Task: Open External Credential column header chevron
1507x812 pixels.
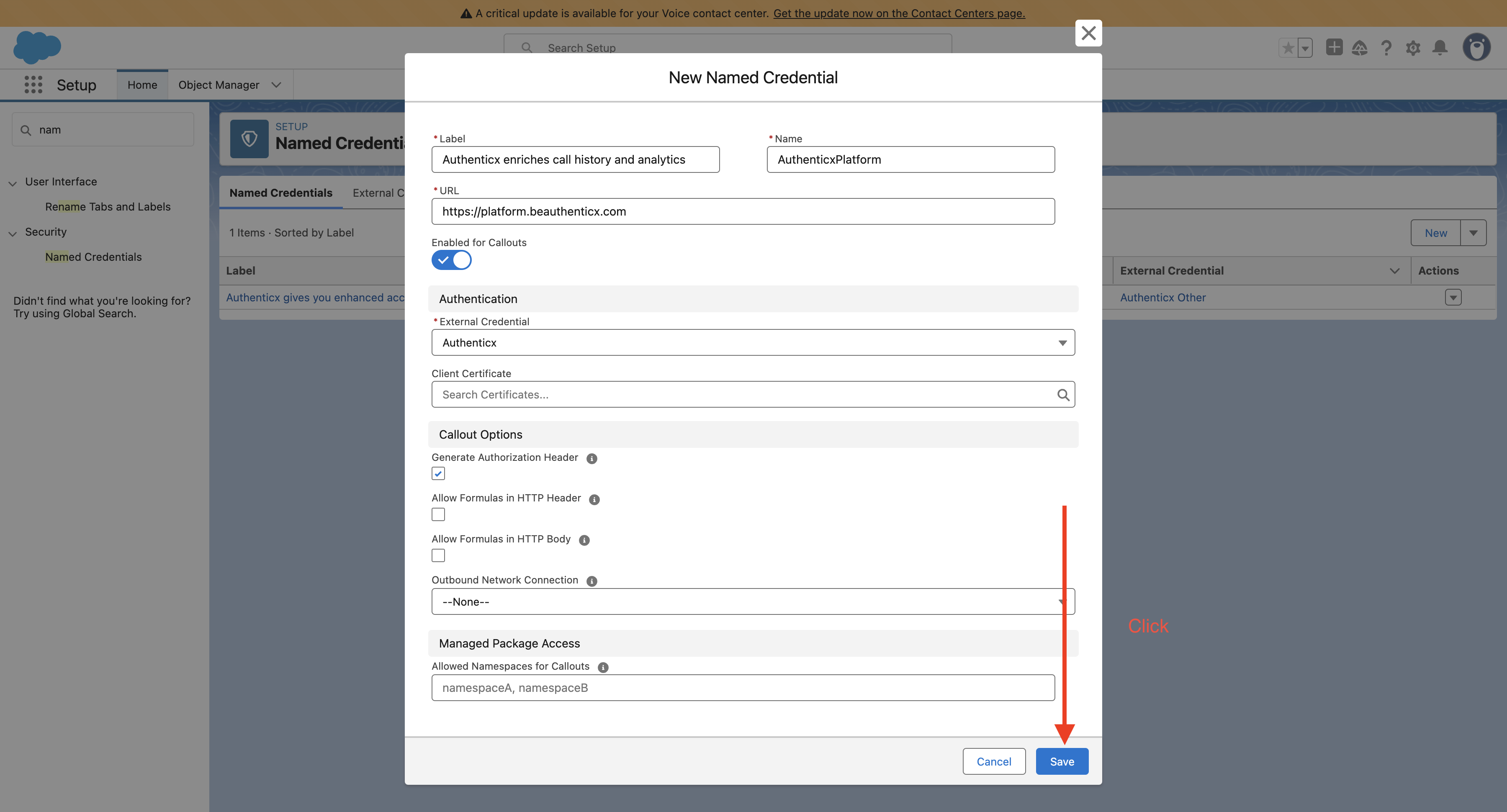Action: (1395, 271)
